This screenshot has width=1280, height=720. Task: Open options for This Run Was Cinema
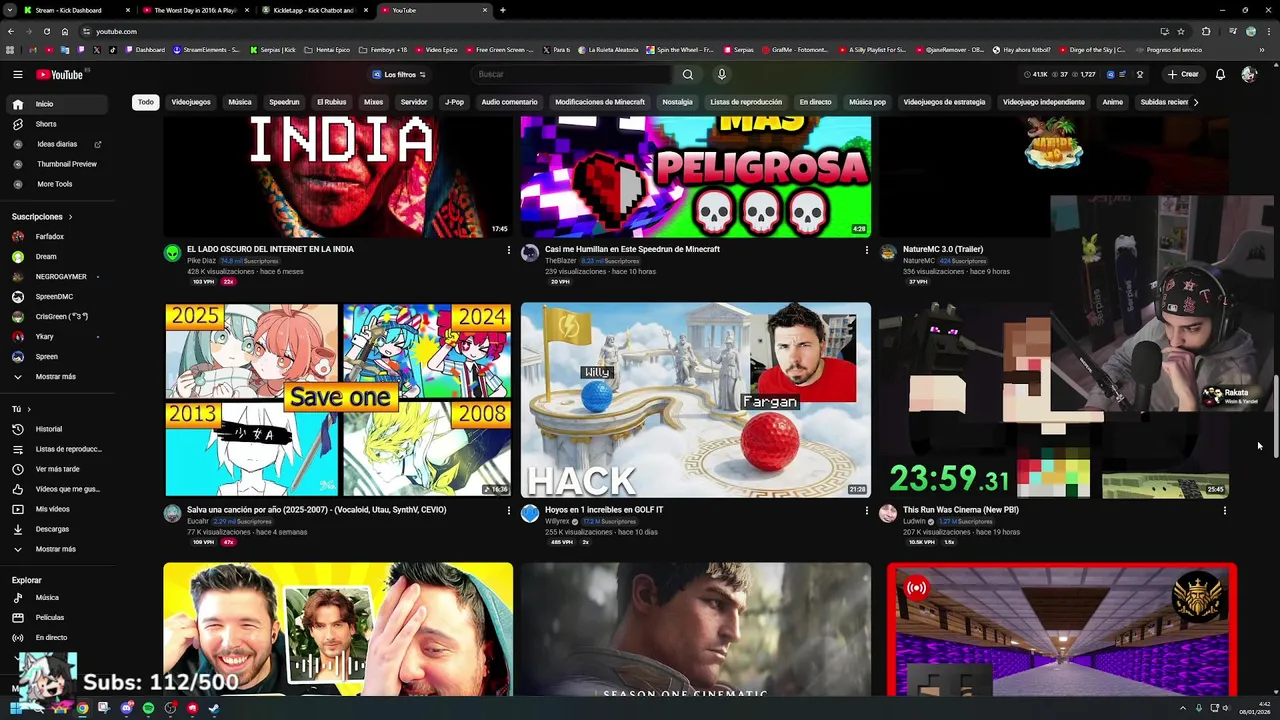(x=1224, y=511)
